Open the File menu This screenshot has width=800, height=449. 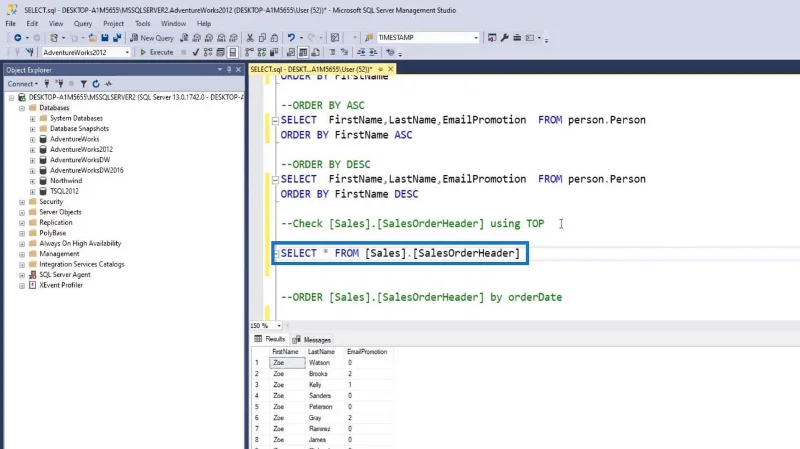point(11,23)
